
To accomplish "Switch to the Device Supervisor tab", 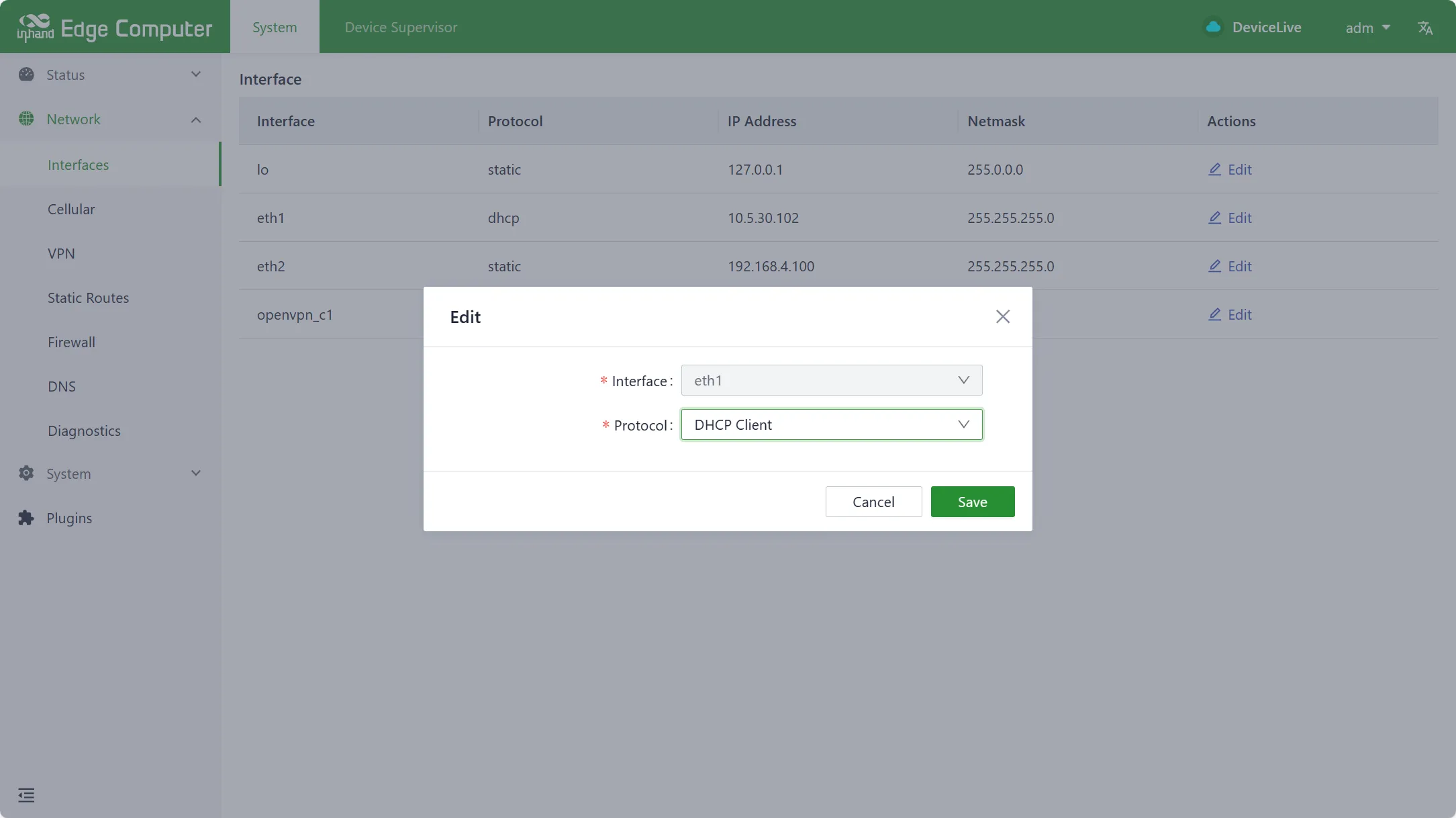I will [401, 27].
